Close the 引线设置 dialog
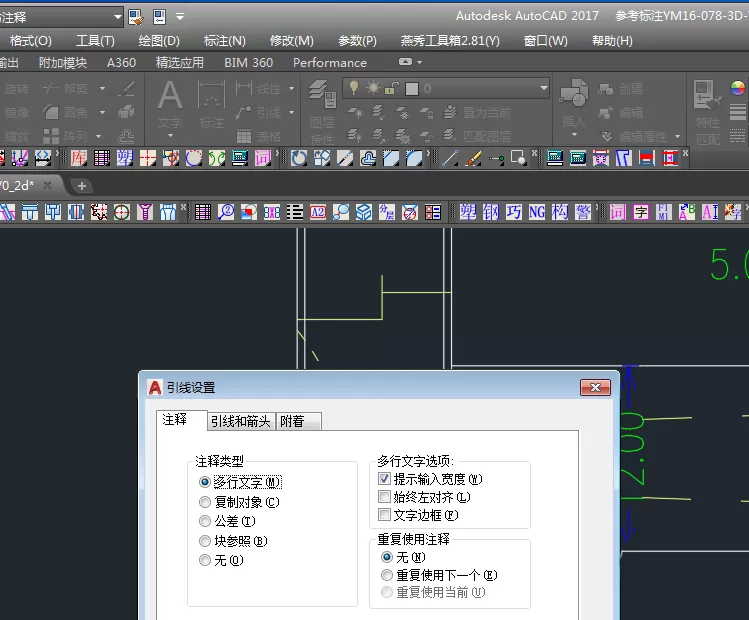The image size is (749, 620). pyautogui.click(x=595, y=387)
